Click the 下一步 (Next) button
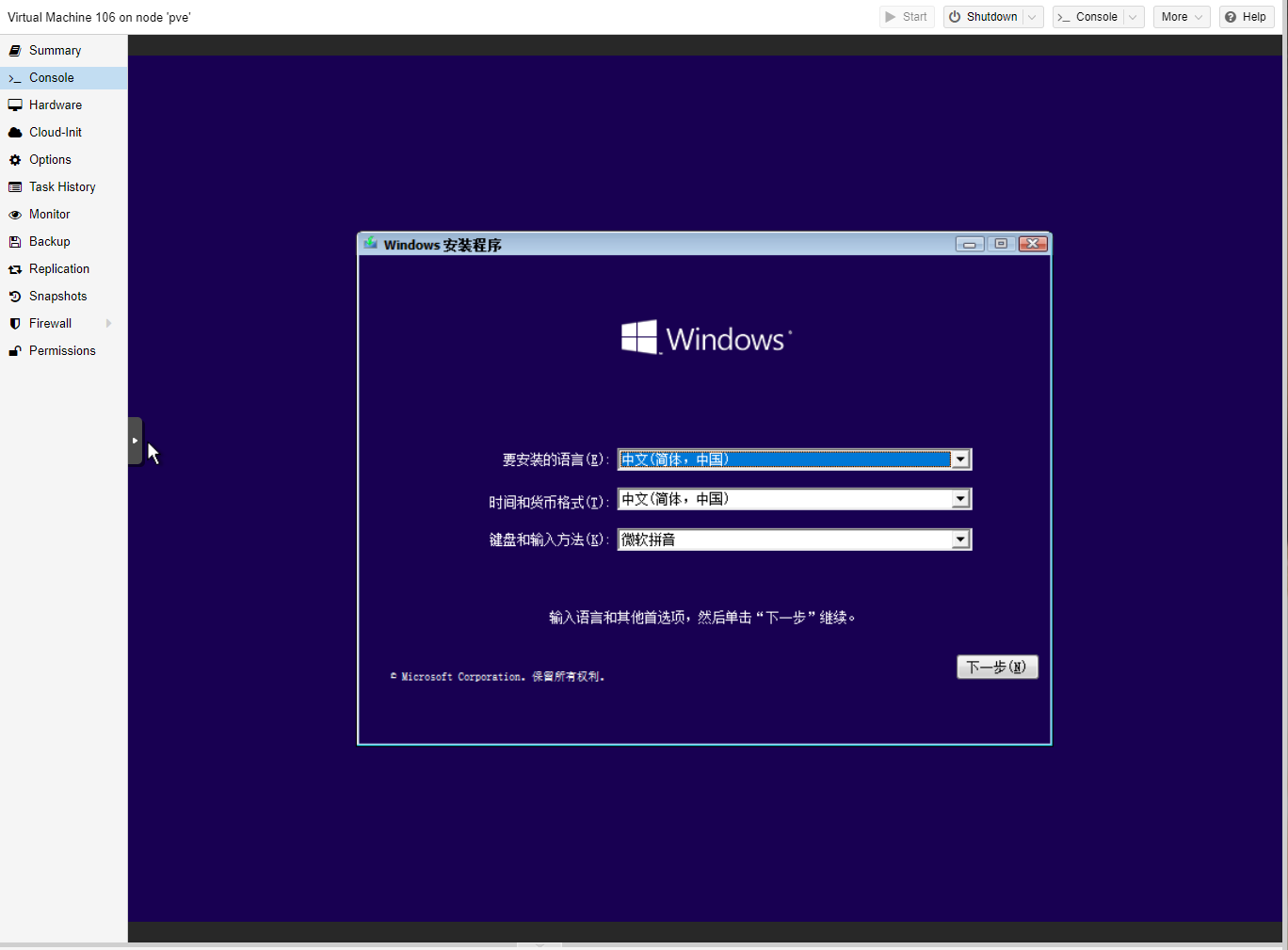 point(997,667)
